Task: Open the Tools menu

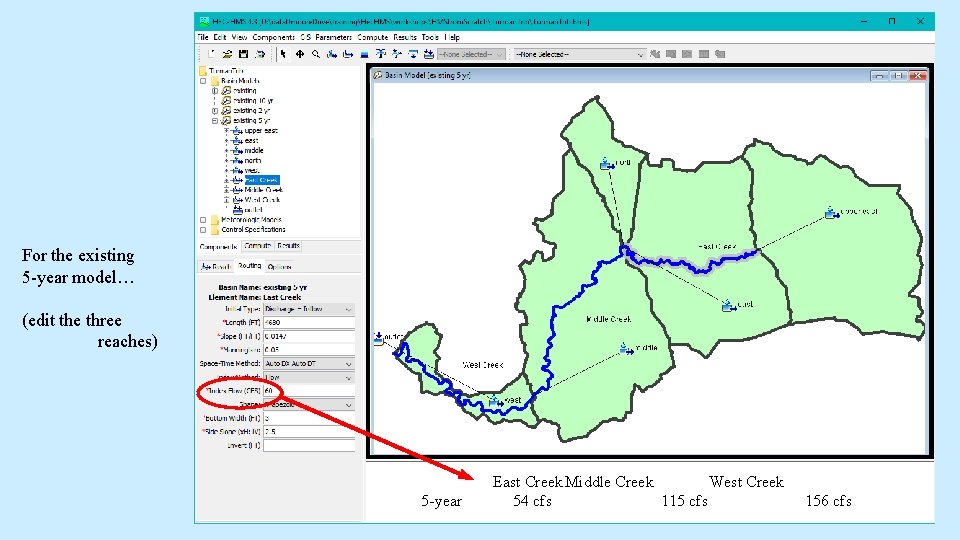Action: pos(430,37)
